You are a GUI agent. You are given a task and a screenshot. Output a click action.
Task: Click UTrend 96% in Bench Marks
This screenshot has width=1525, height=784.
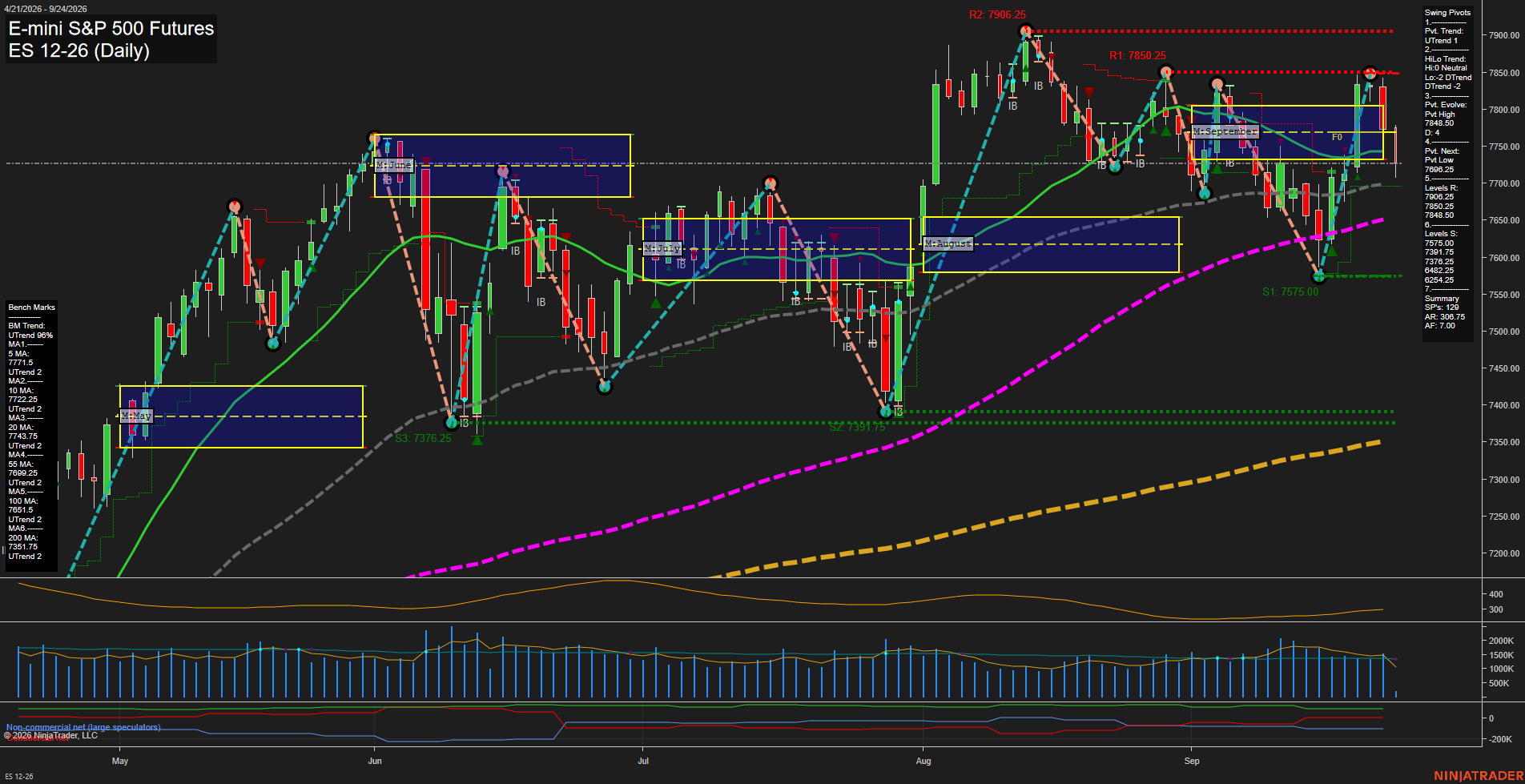tap(30, 336)
